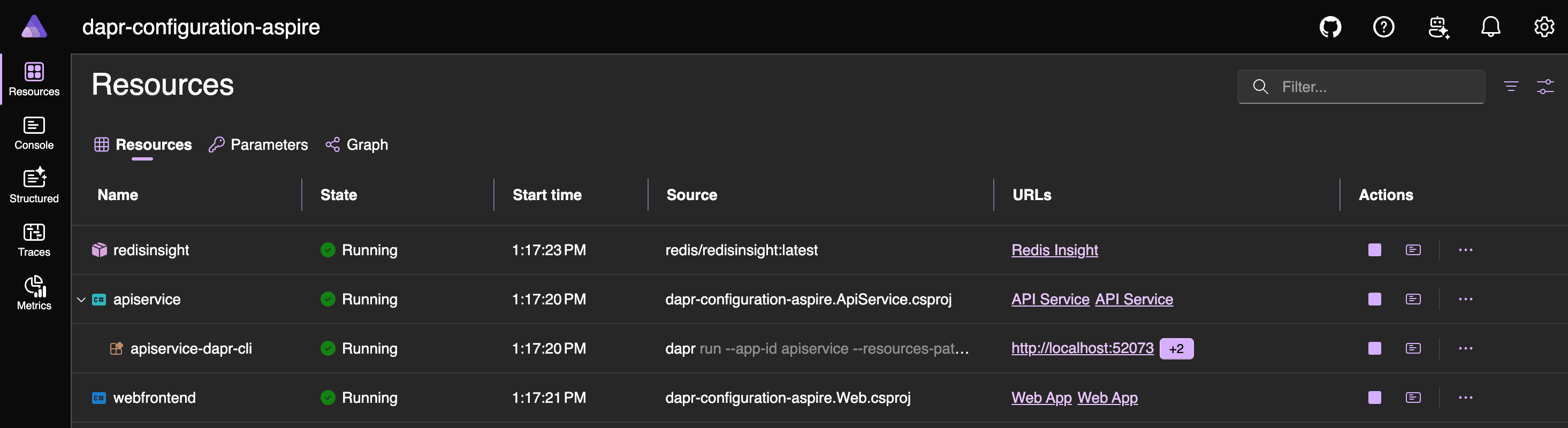This screenshot has width=1568, height=428.
Task: Click the dapr-configuration-aspire.ApiService.csproj source text
Action: 808,300
